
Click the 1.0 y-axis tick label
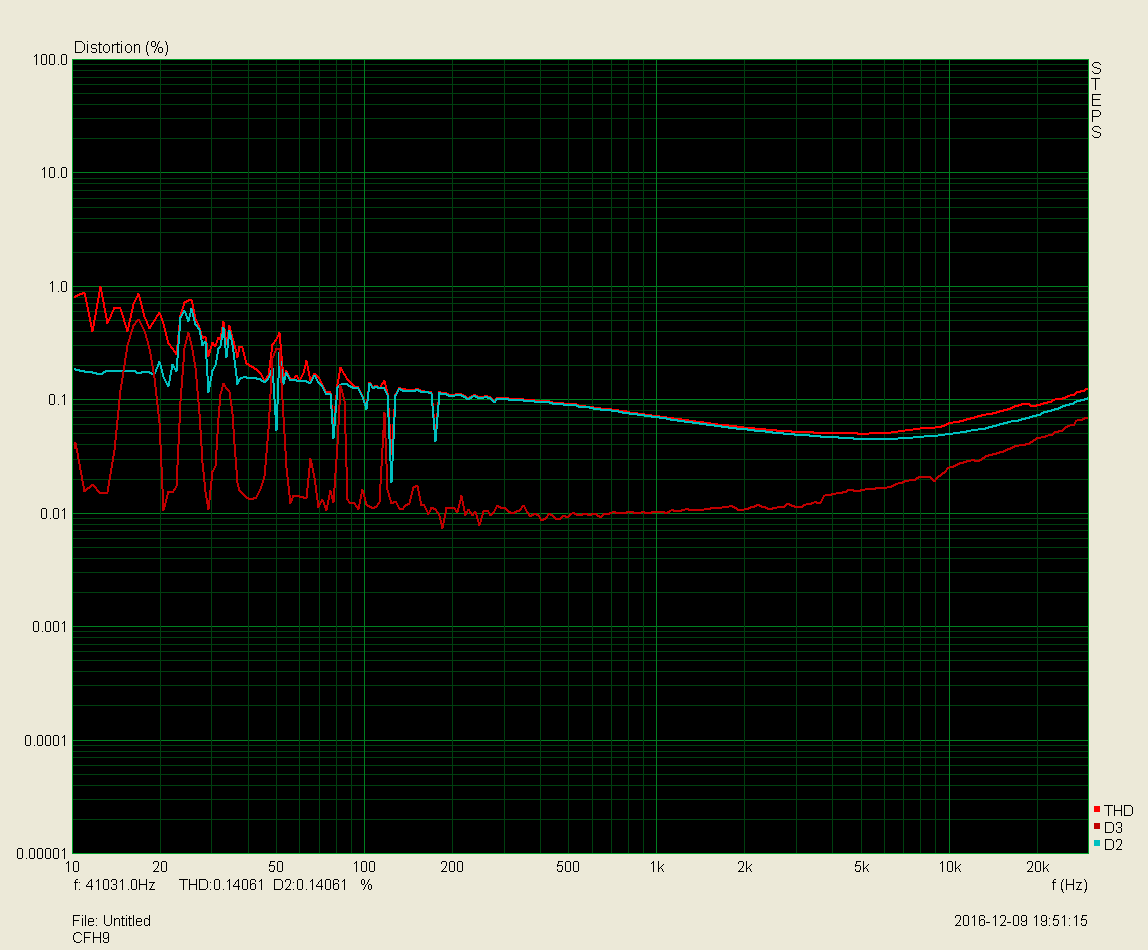coord(58,287)
